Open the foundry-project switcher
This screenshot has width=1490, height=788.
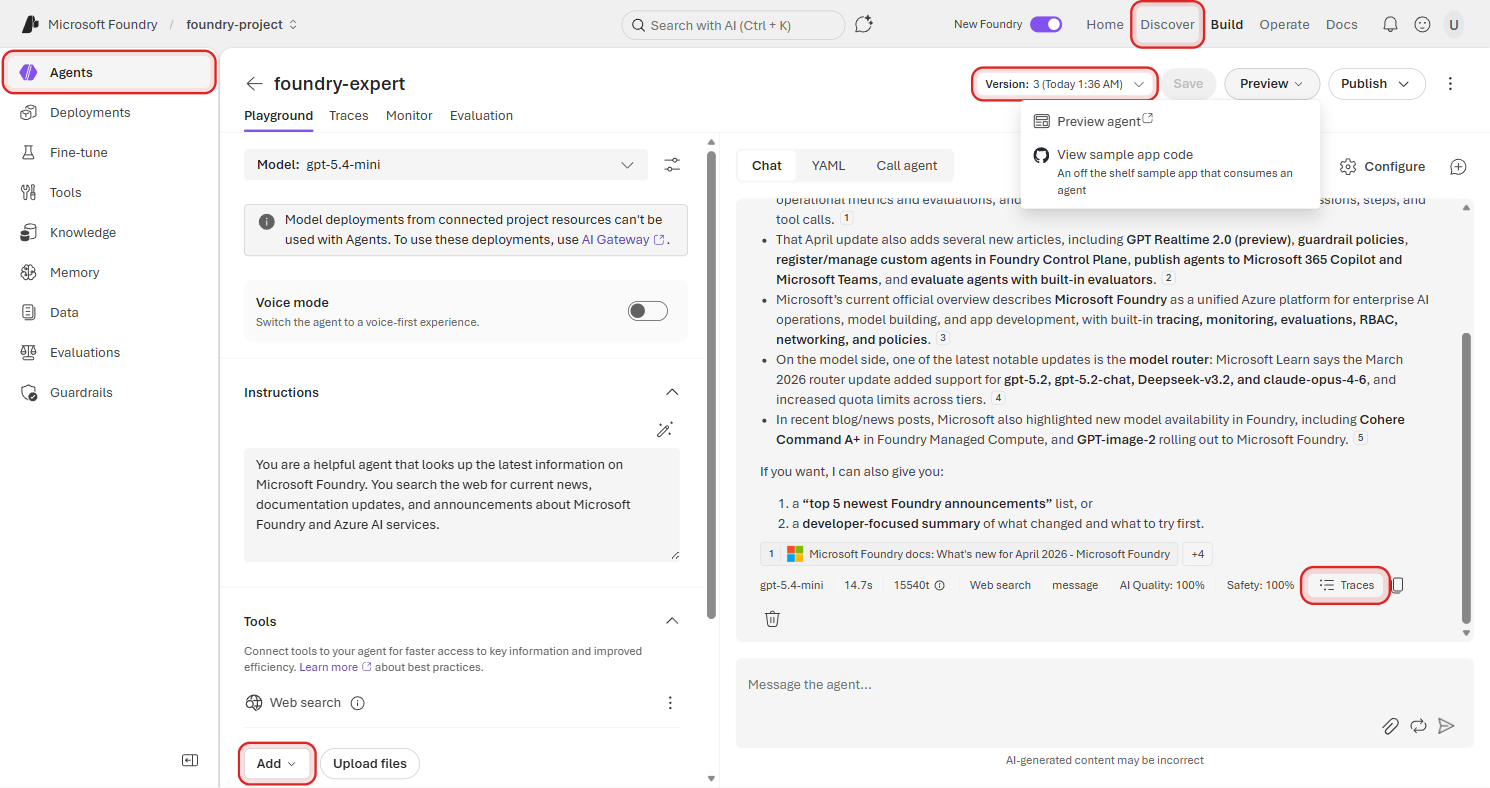click(x=242, y=24)
